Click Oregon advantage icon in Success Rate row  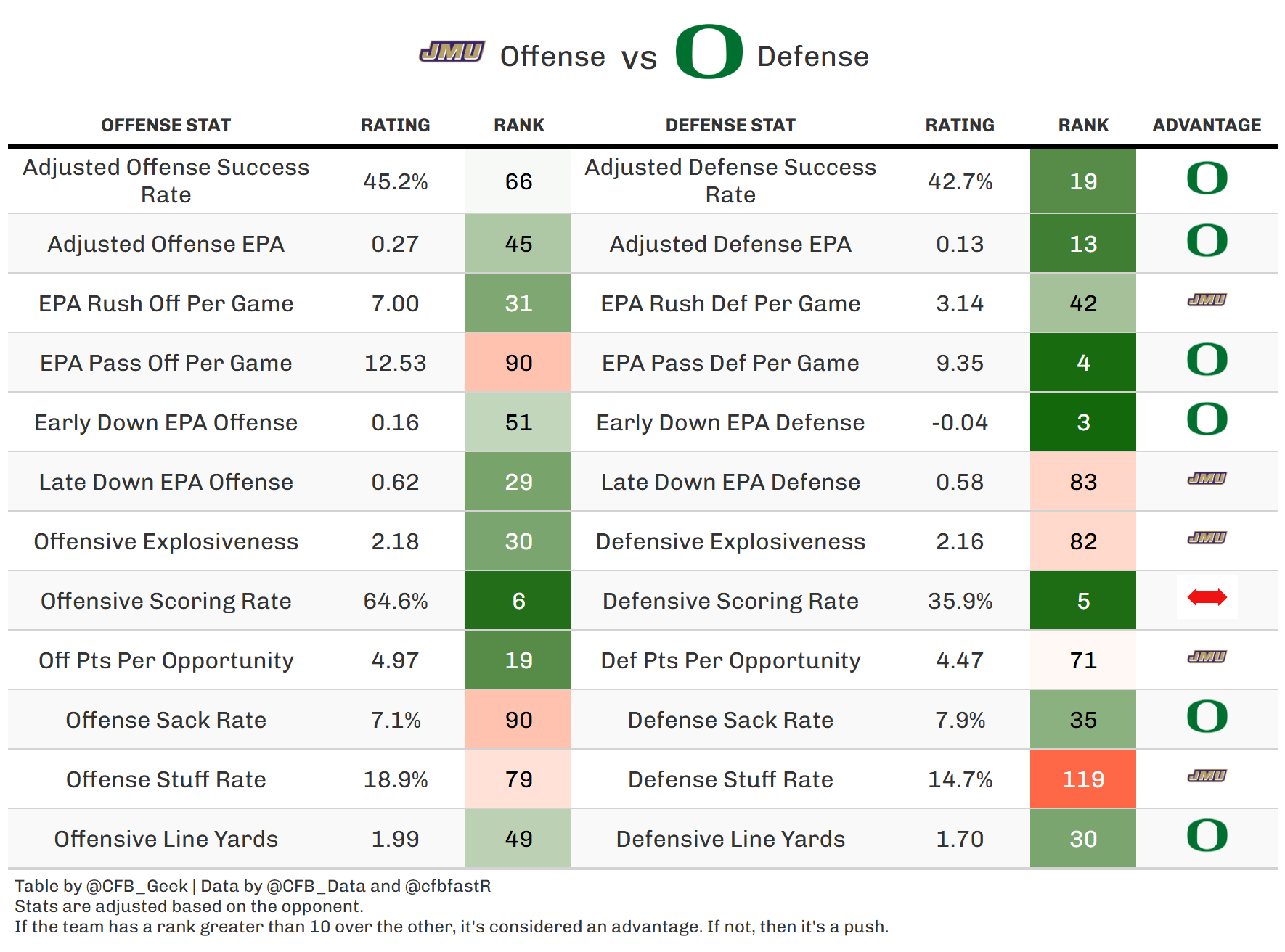point(1207,178)
